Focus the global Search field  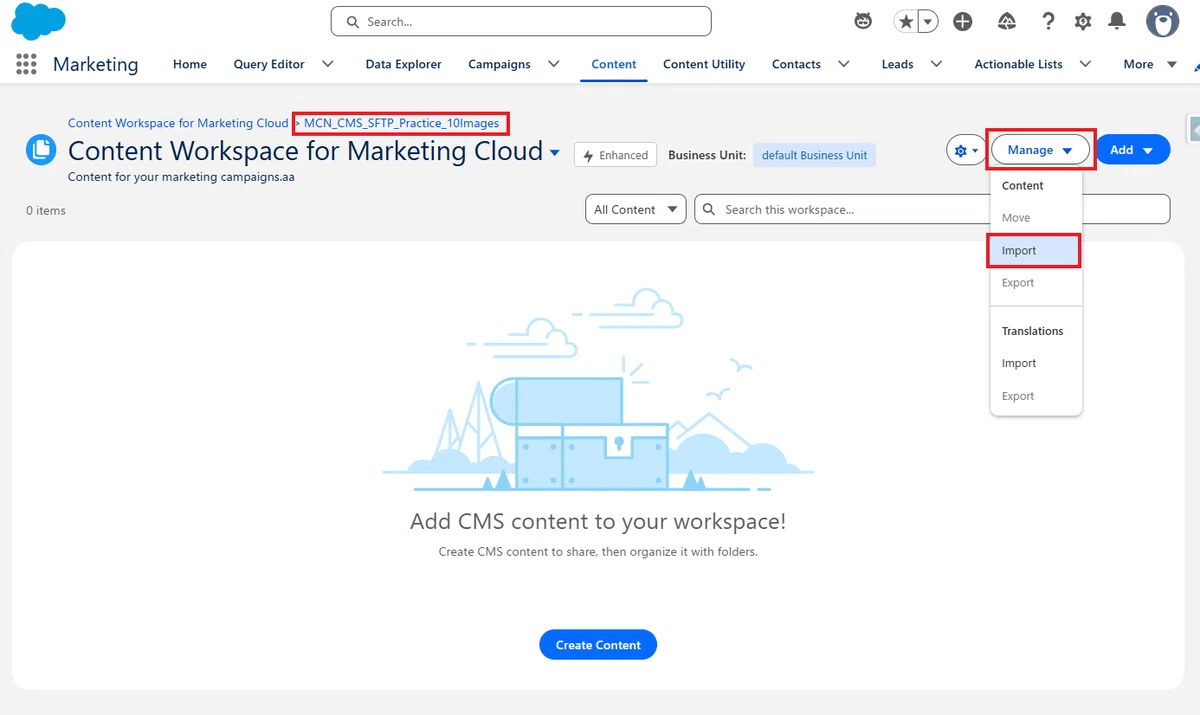click(521, 21)
